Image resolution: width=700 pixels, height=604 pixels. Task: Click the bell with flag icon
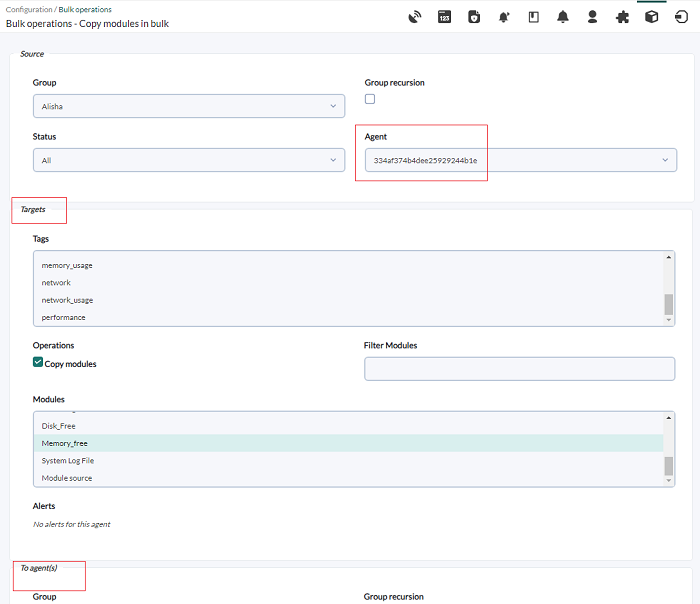point(504,17)
